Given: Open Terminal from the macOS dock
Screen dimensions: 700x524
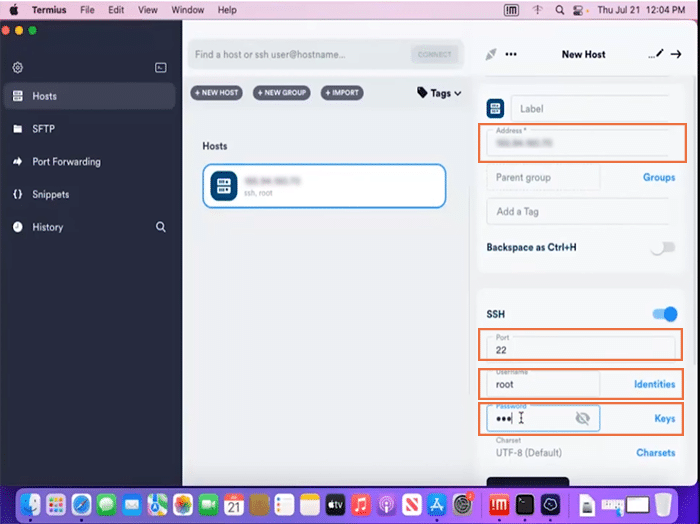Looking at the screenshot, I should (524, 503).
